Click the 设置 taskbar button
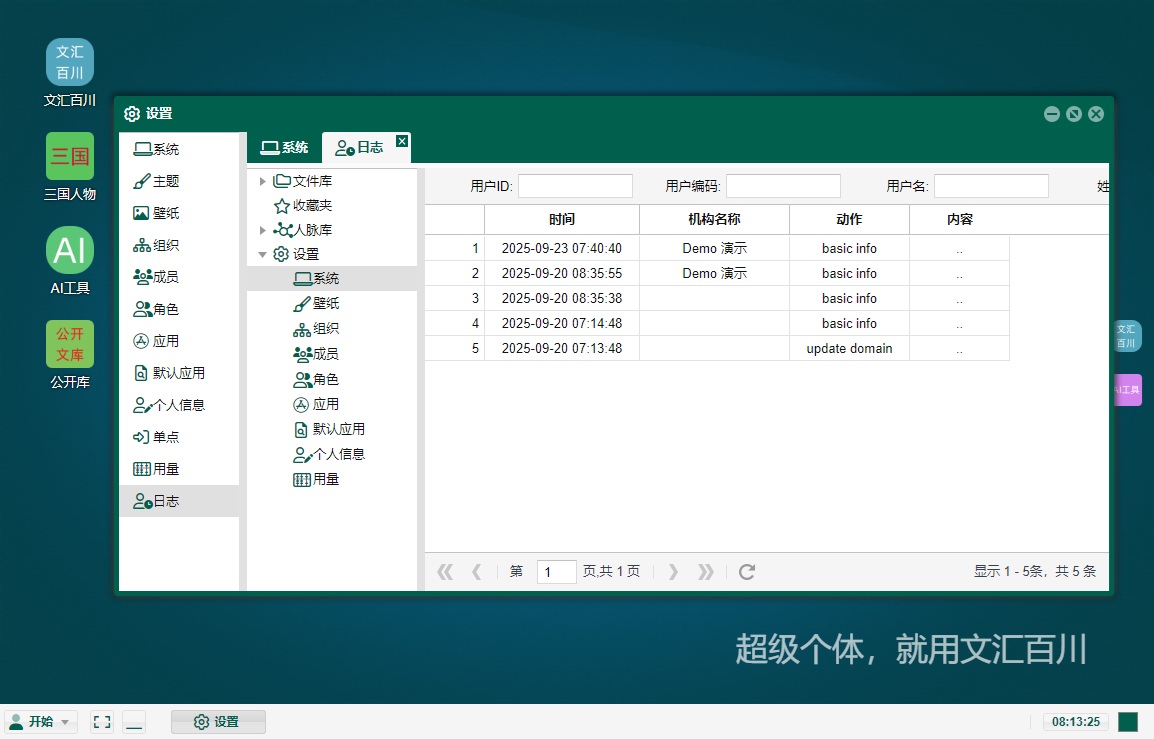Screen dimensions: 1154x739 [218, 722]
